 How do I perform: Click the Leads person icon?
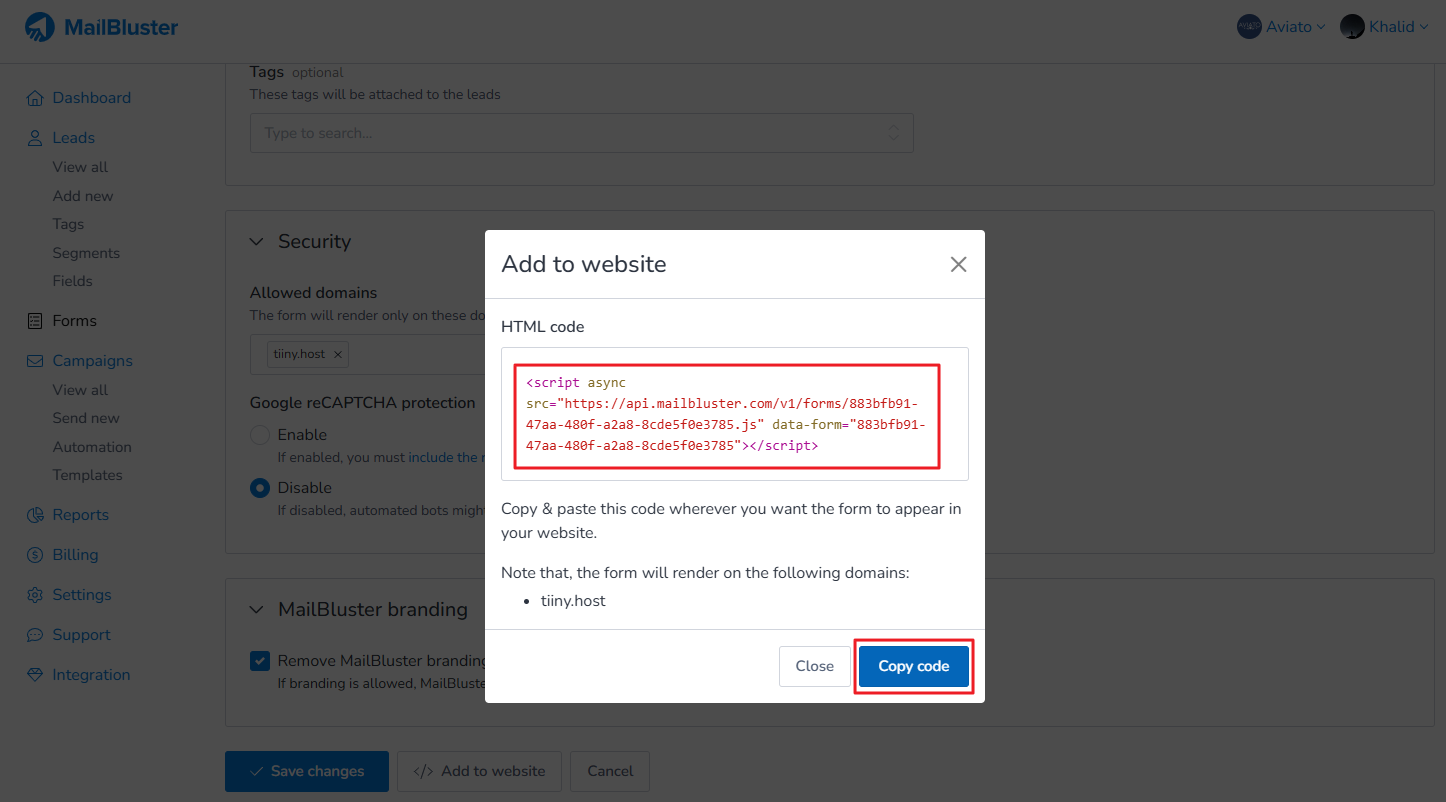point(35,138)
